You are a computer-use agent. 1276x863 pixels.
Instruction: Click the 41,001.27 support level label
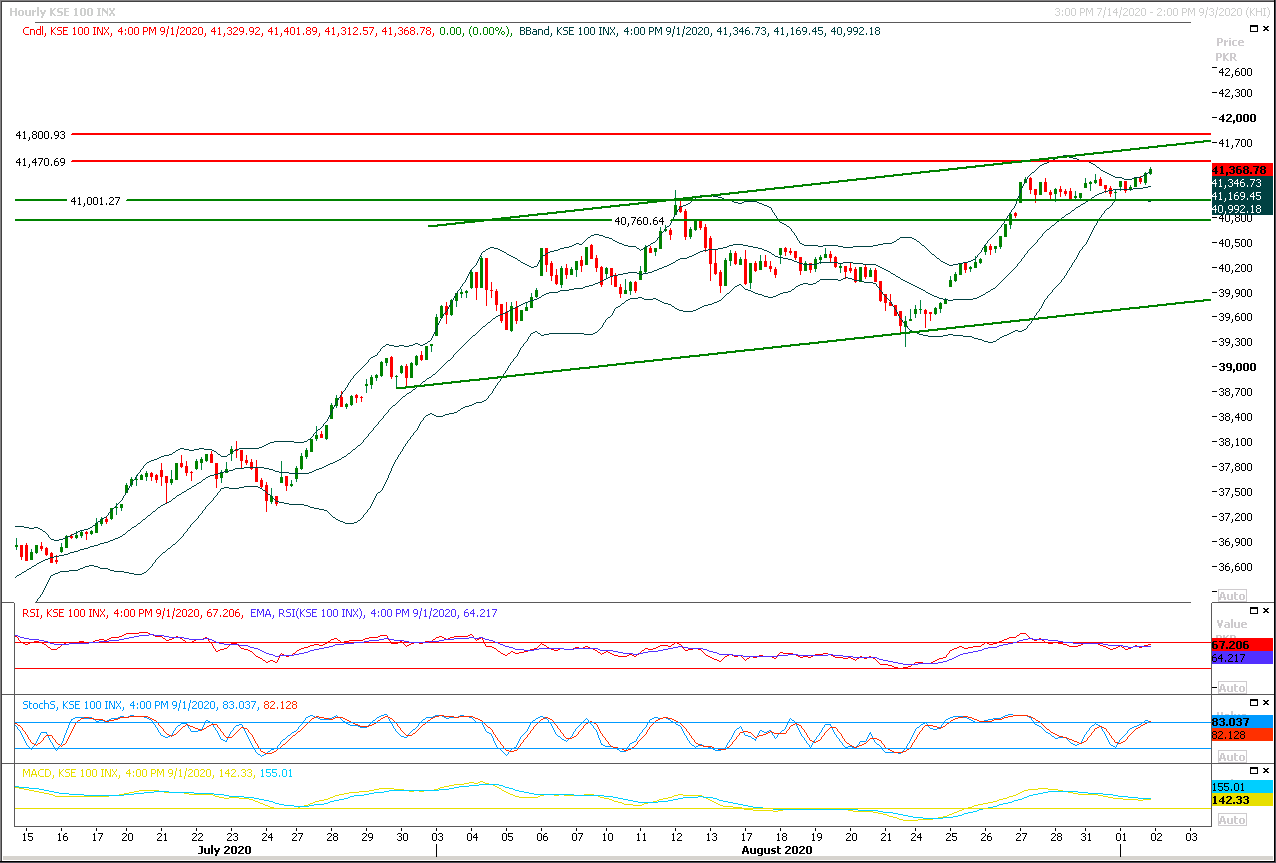pyautogui.click(x=95, y=201)
